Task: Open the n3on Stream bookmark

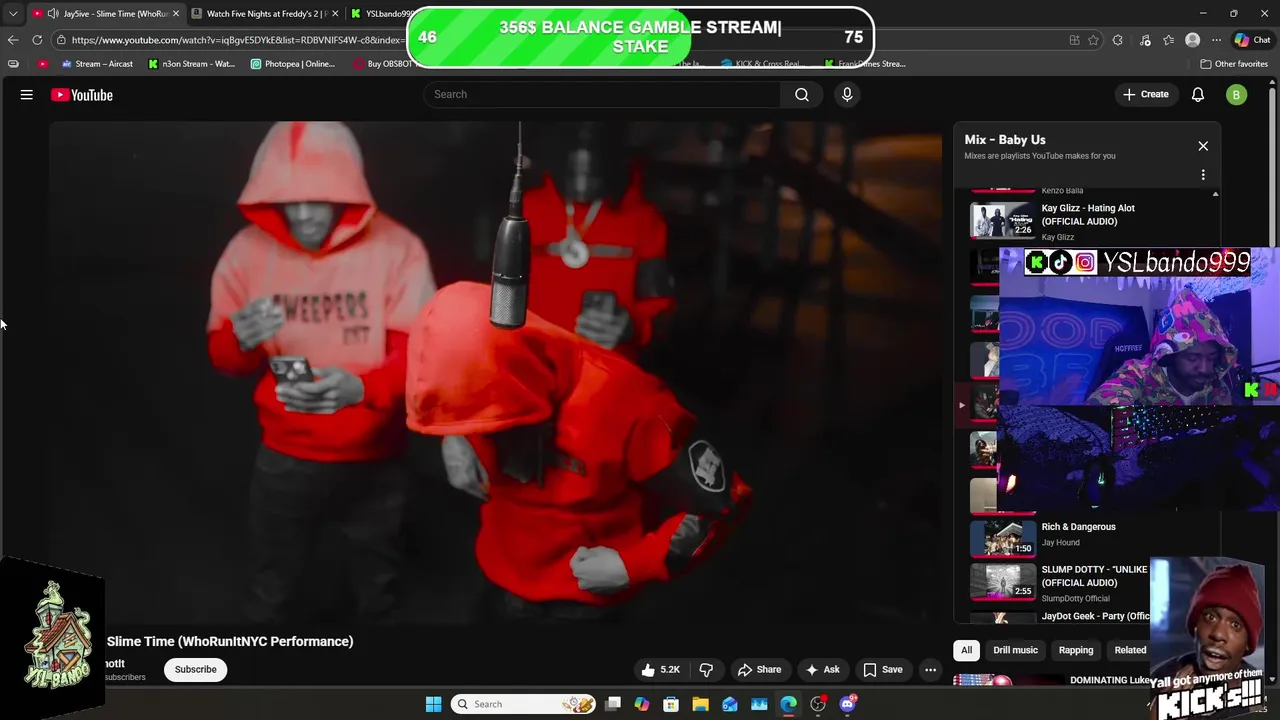Action: [x=192, y=64]
